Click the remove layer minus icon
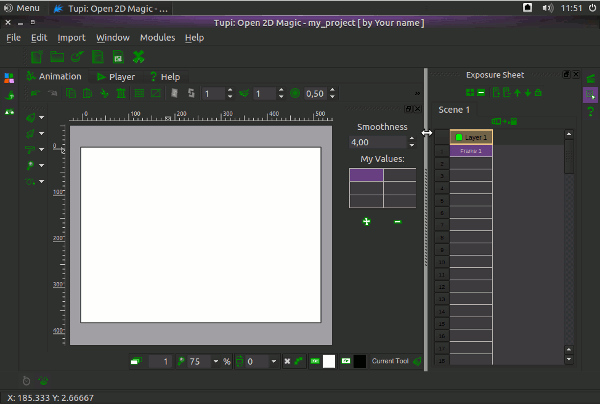 pos(482,93)
